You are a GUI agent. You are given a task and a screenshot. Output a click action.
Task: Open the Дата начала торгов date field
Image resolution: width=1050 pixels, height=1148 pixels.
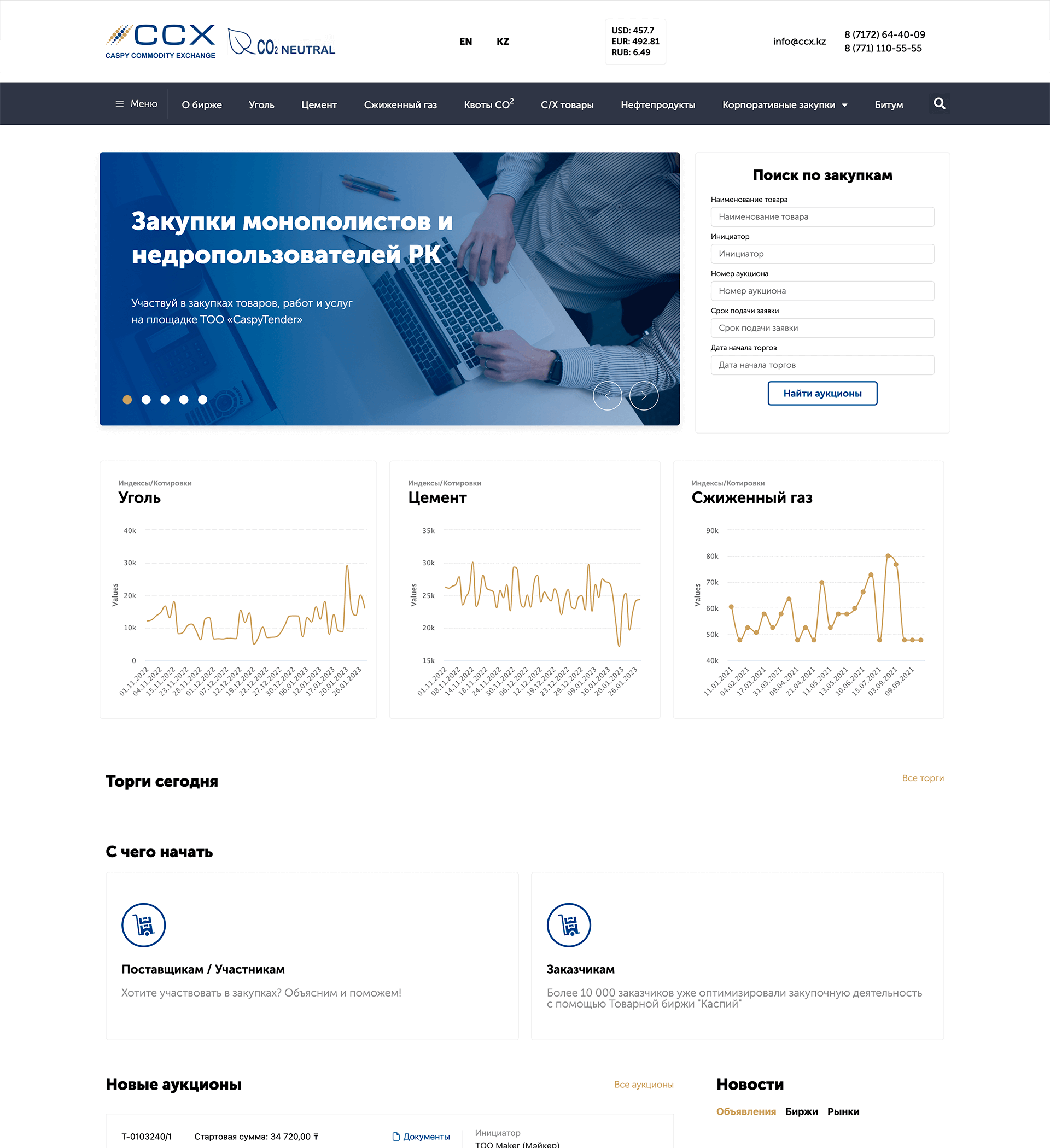[821, 365]
